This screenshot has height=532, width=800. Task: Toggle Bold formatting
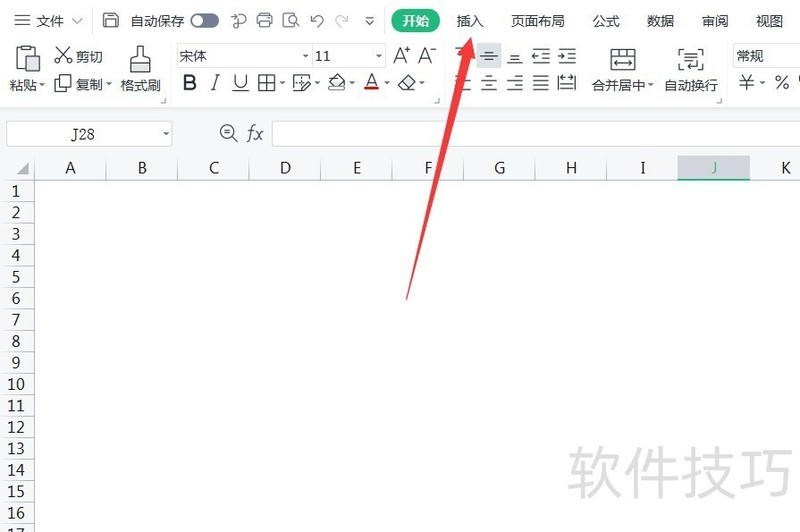(x=190, y=83)
